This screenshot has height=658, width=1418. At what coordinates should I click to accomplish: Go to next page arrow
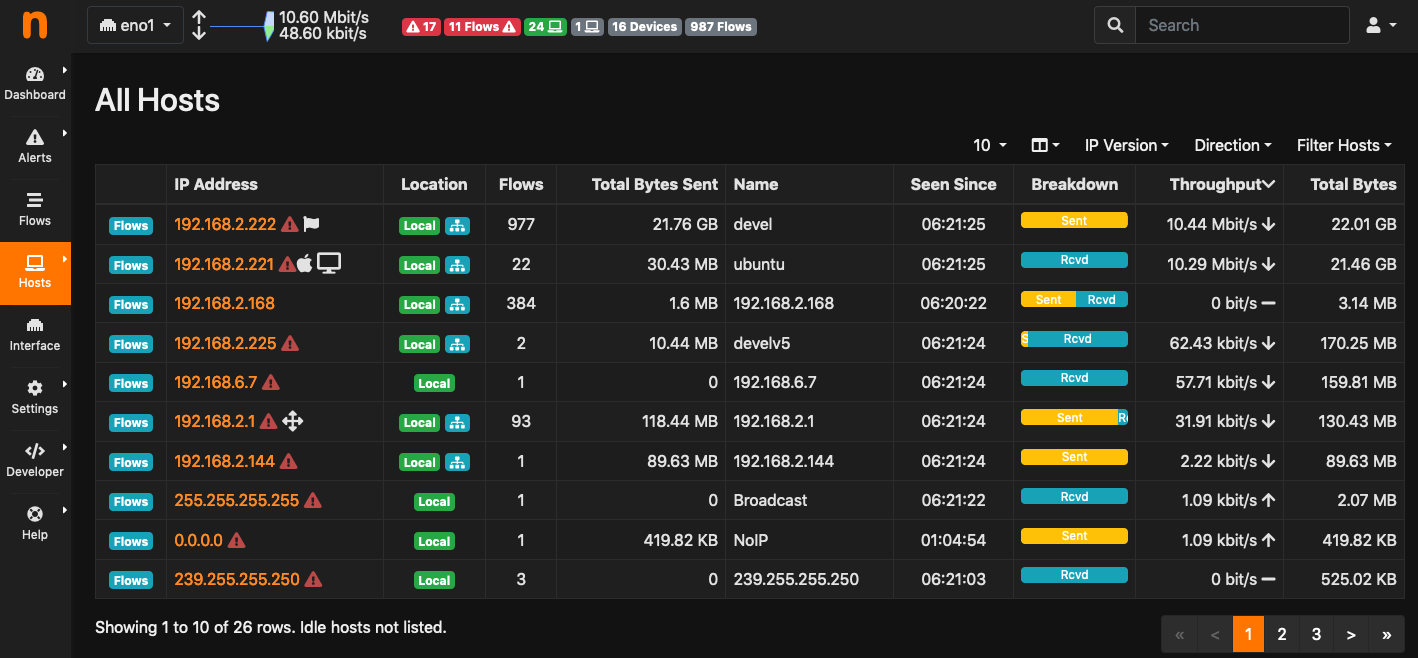point(1351,634)
